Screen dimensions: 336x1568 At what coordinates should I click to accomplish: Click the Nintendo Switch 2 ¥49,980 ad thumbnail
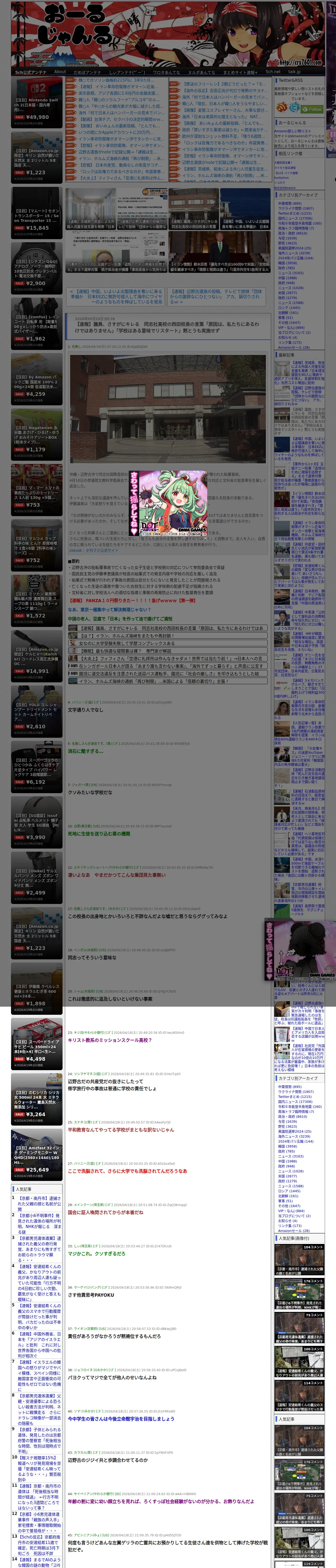click(37, 102)
